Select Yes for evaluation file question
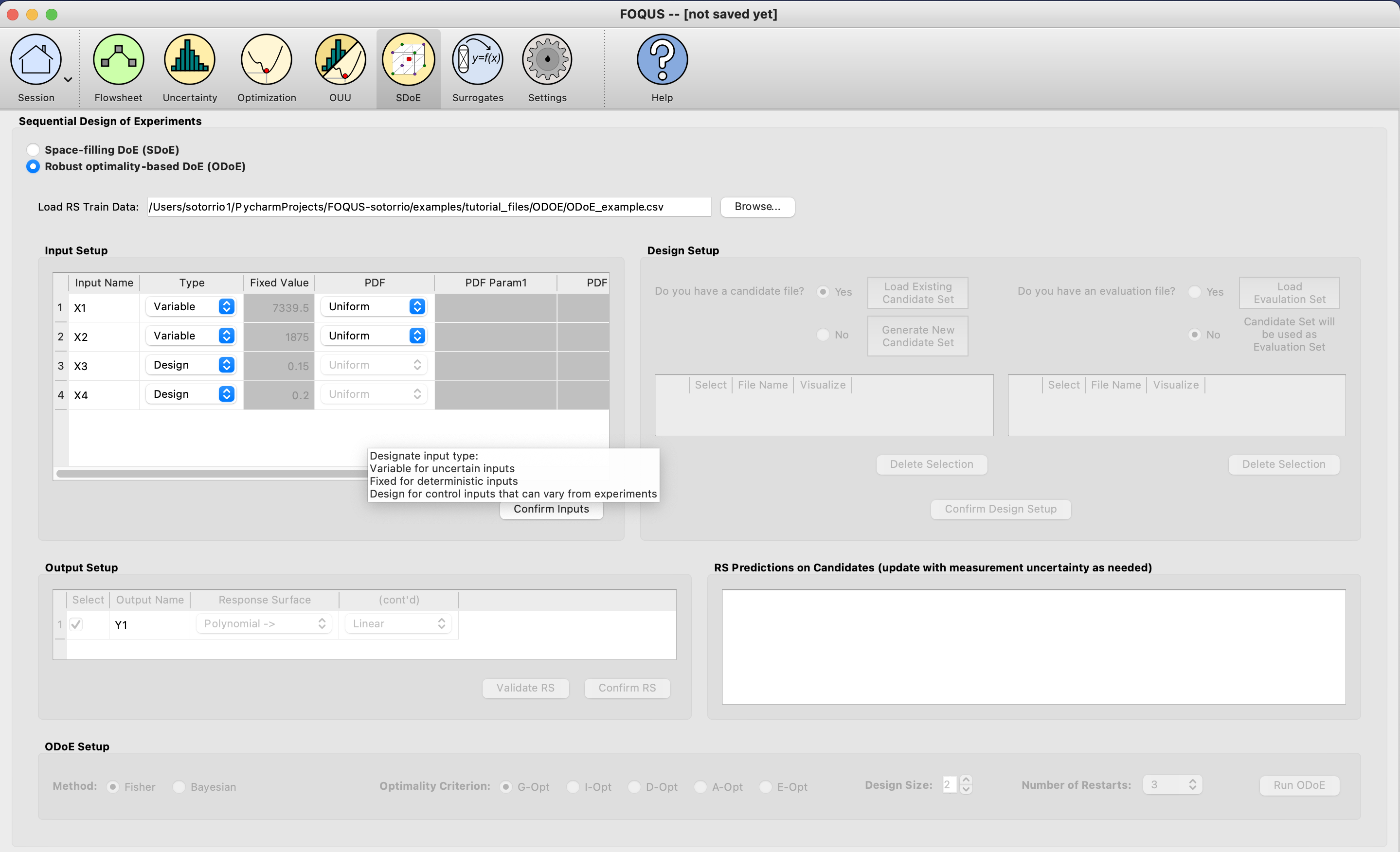The image size is (1400, 852). pos(1195,291)
